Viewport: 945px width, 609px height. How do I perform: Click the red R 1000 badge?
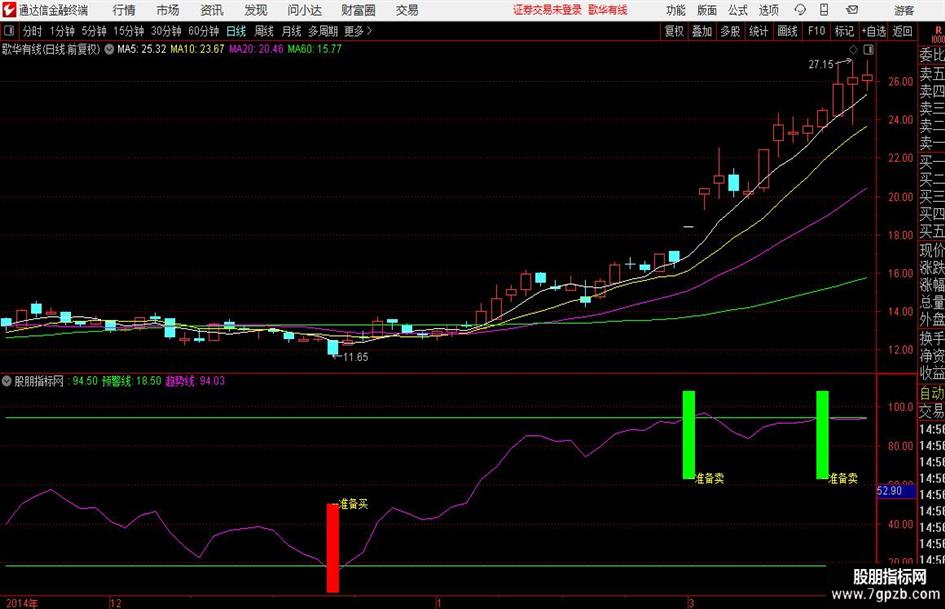point(938,34)
